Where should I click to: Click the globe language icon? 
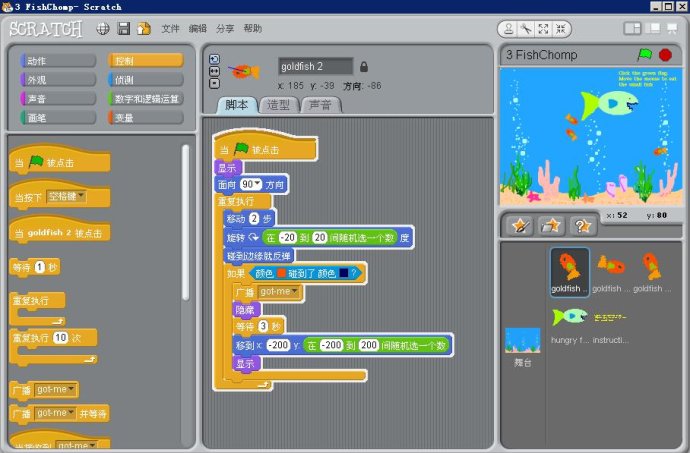coord(103,29)
